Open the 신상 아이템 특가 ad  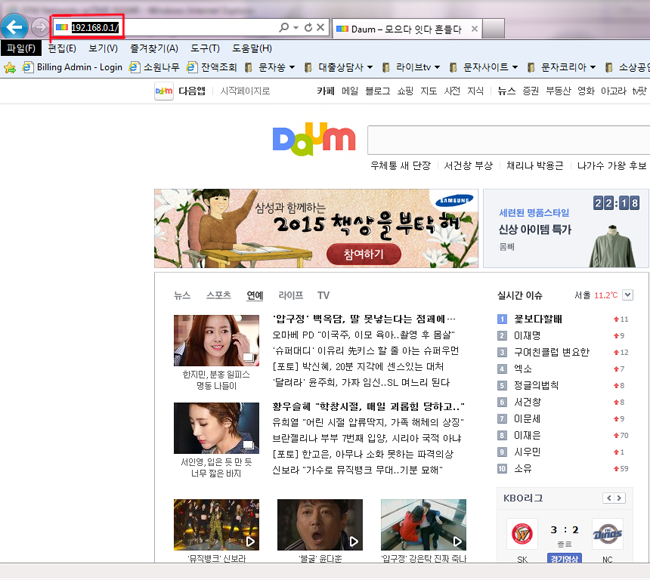565,228
